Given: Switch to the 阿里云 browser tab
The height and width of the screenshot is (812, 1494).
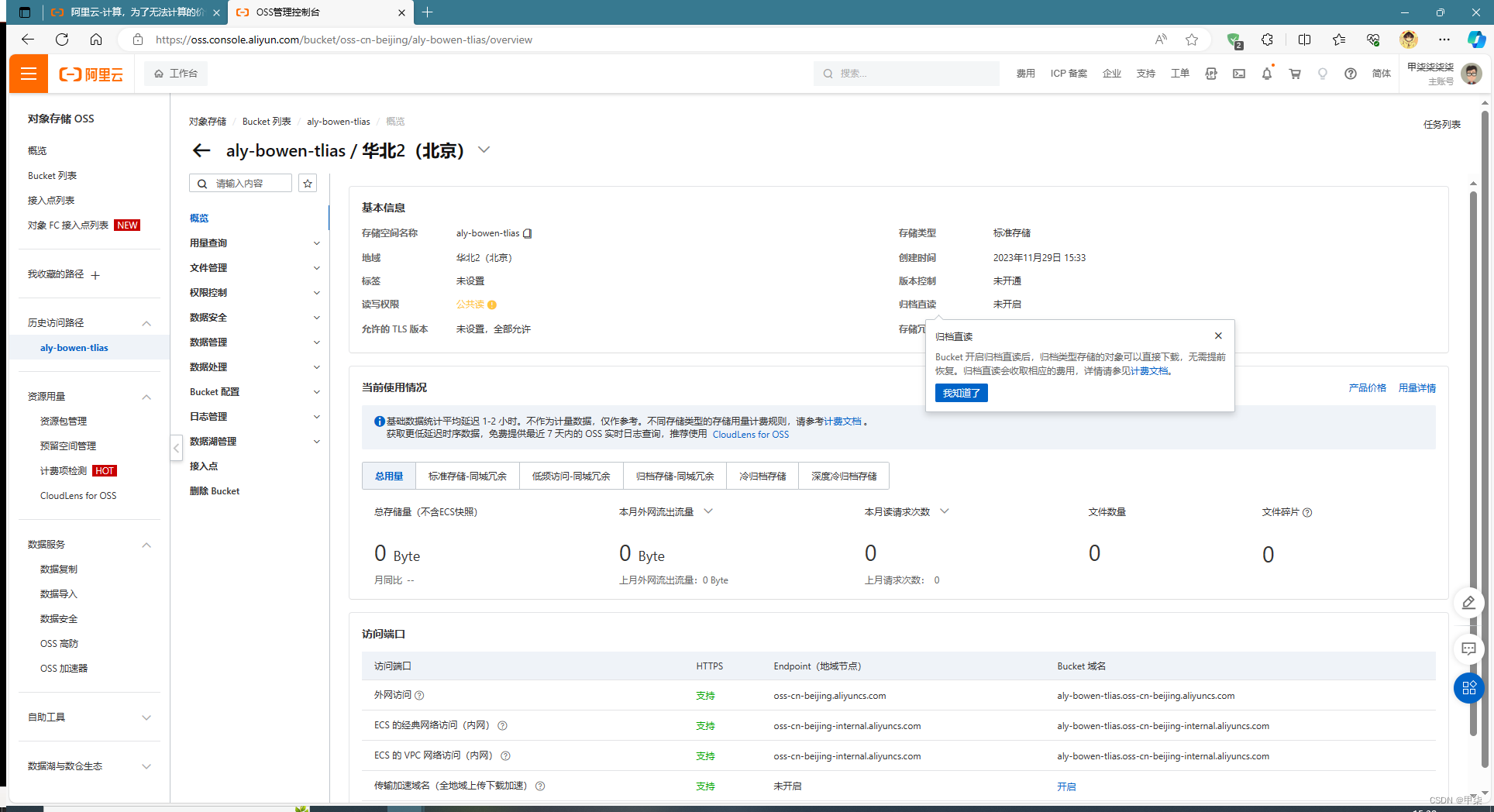Looking at the screenshot, I should (x=135, y=12).
